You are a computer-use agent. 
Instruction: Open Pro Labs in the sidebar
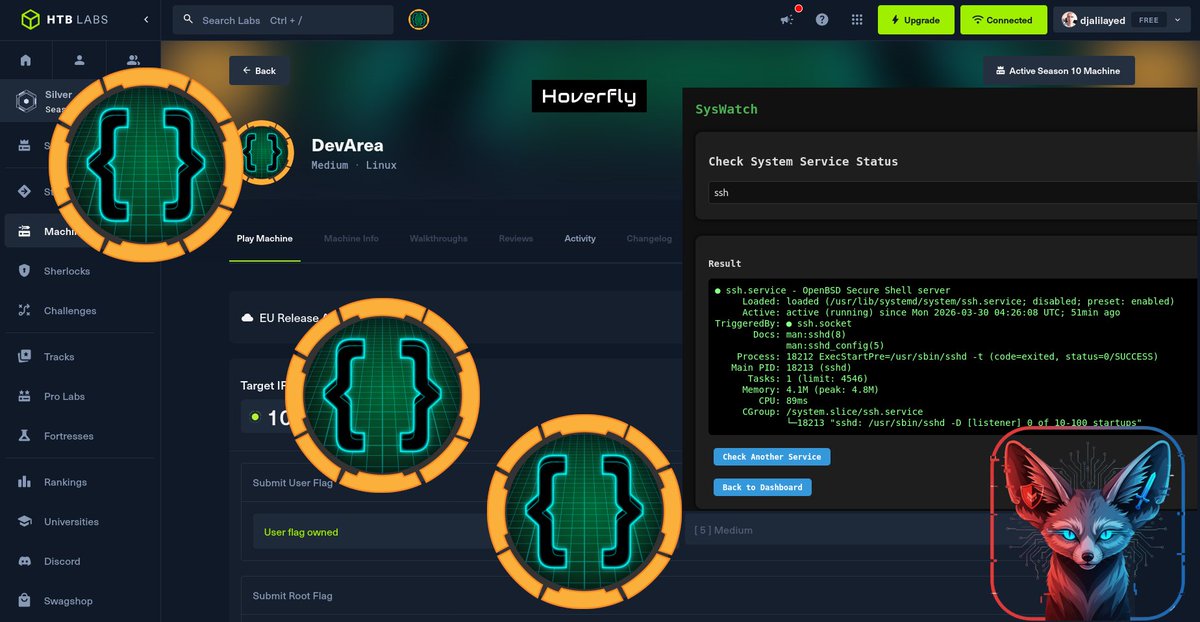[x=64, y=397]
